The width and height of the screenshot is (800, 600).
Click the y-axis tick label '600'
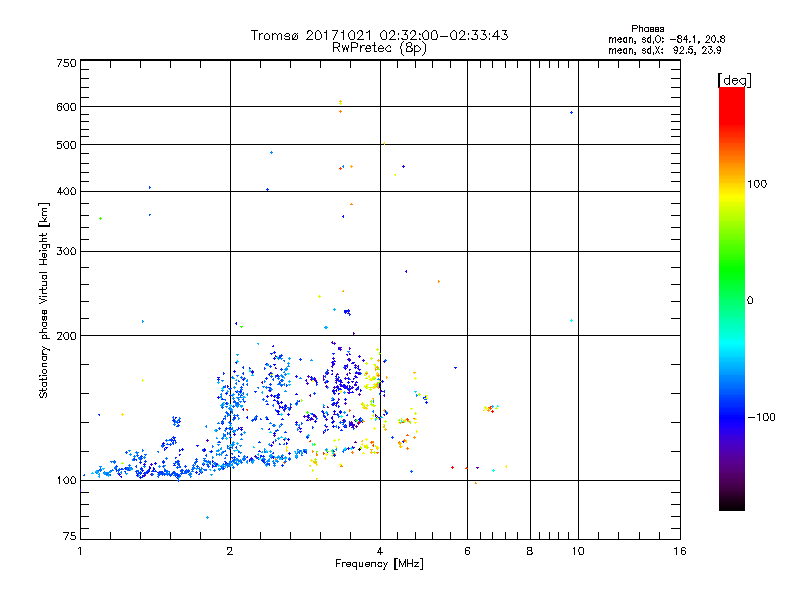pyautogui.click(x=66, y=107)
